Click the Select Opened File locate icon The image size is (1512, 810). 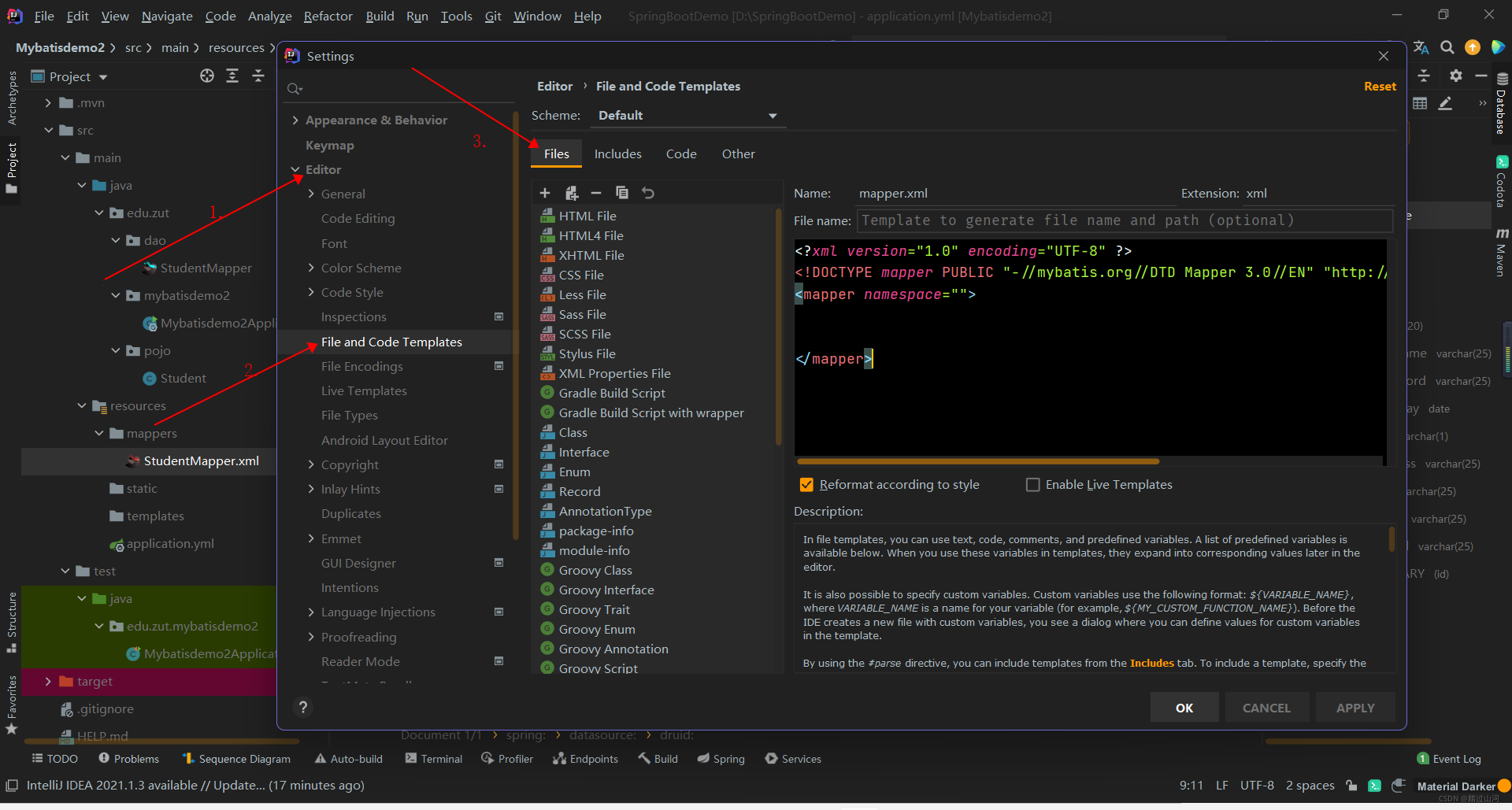[207, 76]
